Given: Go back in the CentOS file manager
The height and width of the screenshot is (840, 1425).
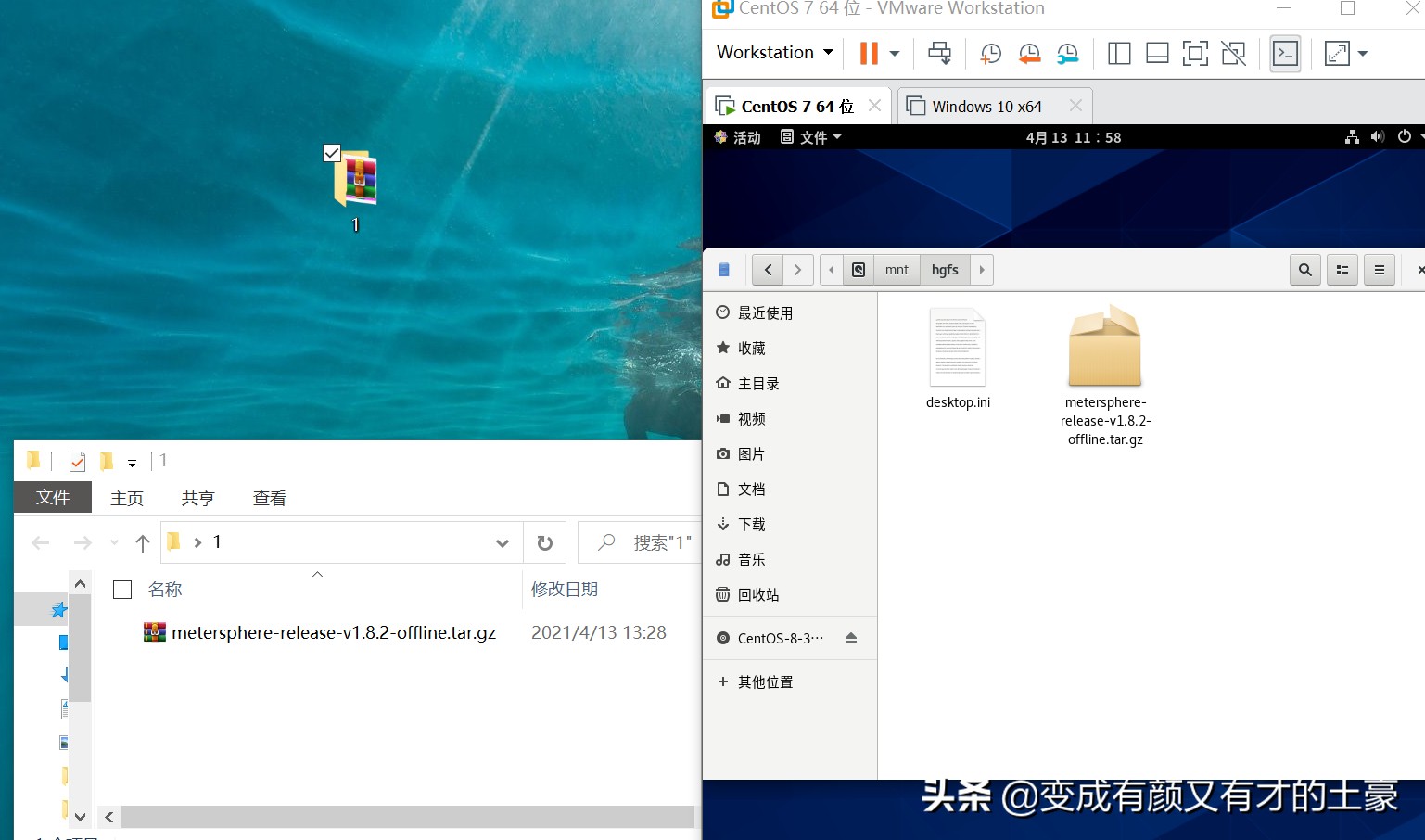Looking at the screenshot, I should click(x=768, y=270).
